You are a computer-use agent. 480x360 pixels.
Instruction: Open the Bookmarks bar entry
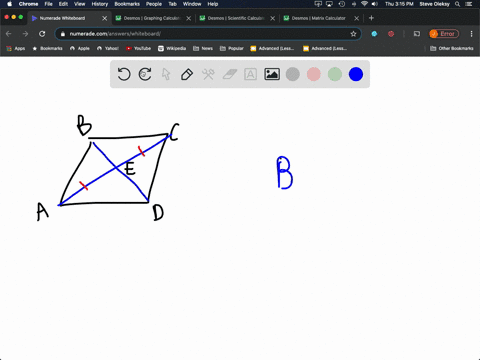[x=47, y=48]
